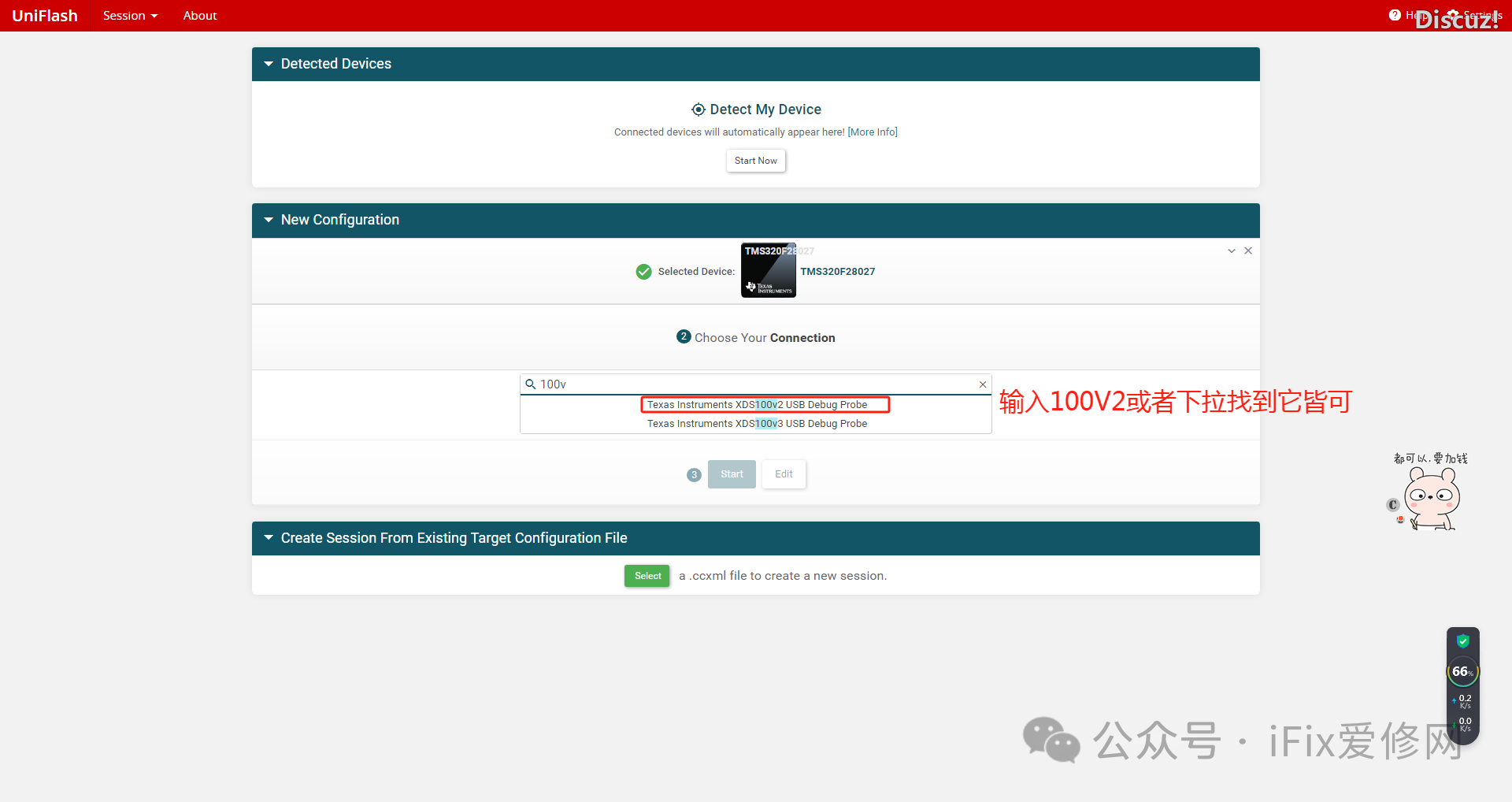Collapse the selected device chevron
Viewport: 1512px width, 802px height.
coord(1232,251)
